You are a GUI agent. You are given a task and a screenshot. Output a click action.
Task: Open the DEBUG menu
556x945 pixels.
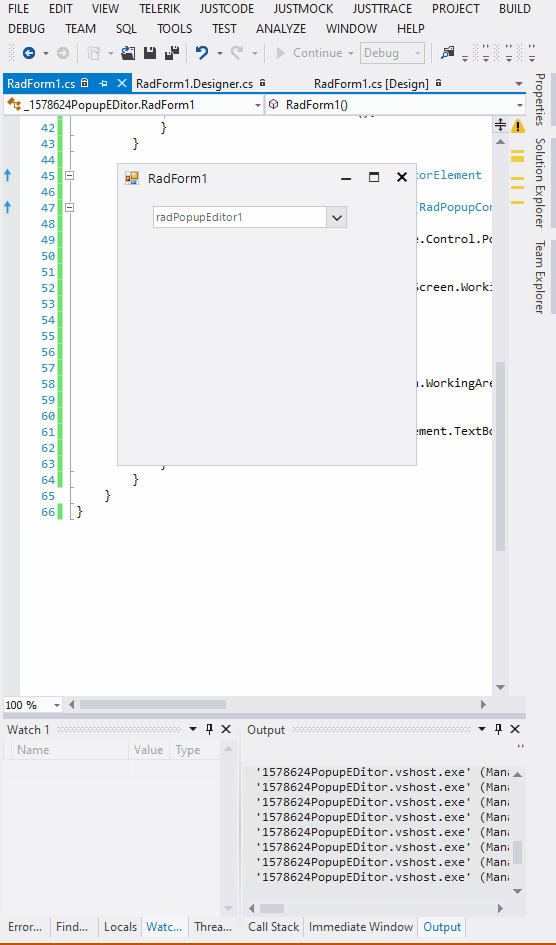coord(27,29)
